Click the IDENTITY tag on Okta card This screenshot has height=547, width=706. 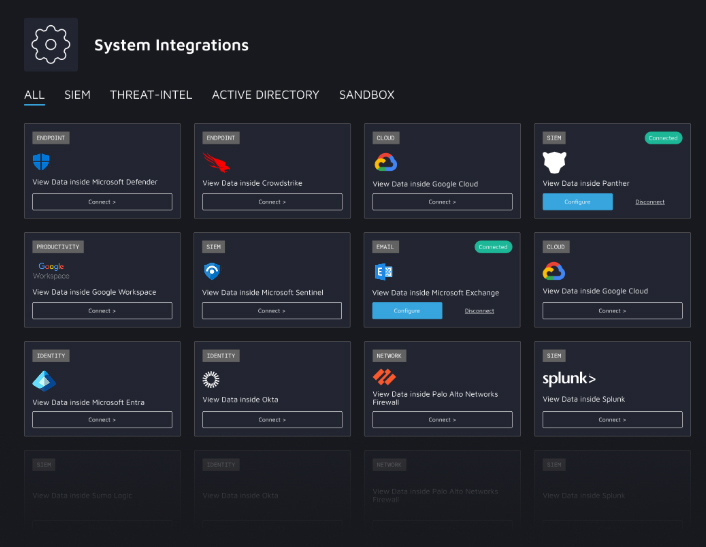(x=221, y=356)
